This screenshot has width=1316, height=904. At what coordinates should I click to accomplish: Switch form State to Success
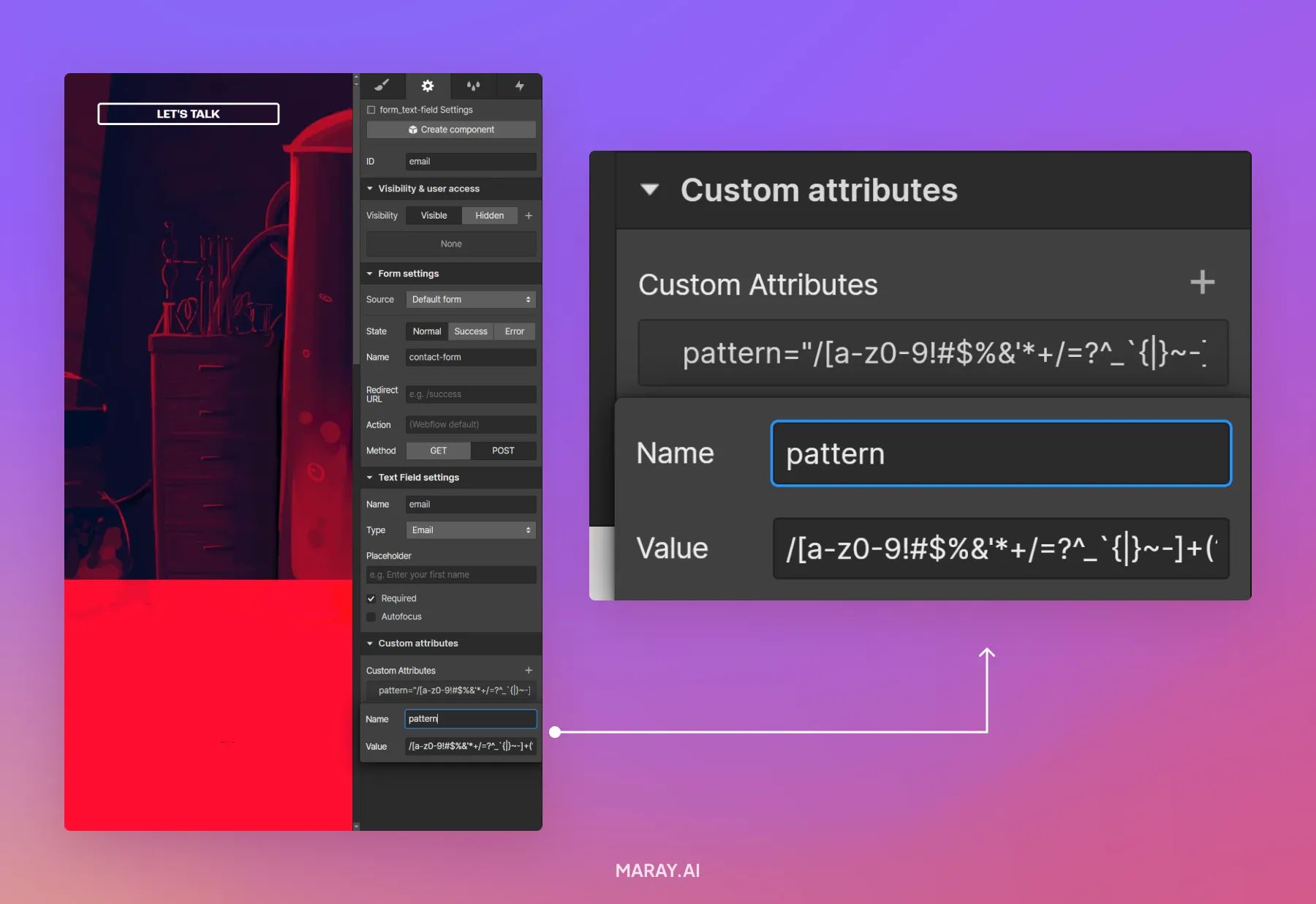click(471, 331)
